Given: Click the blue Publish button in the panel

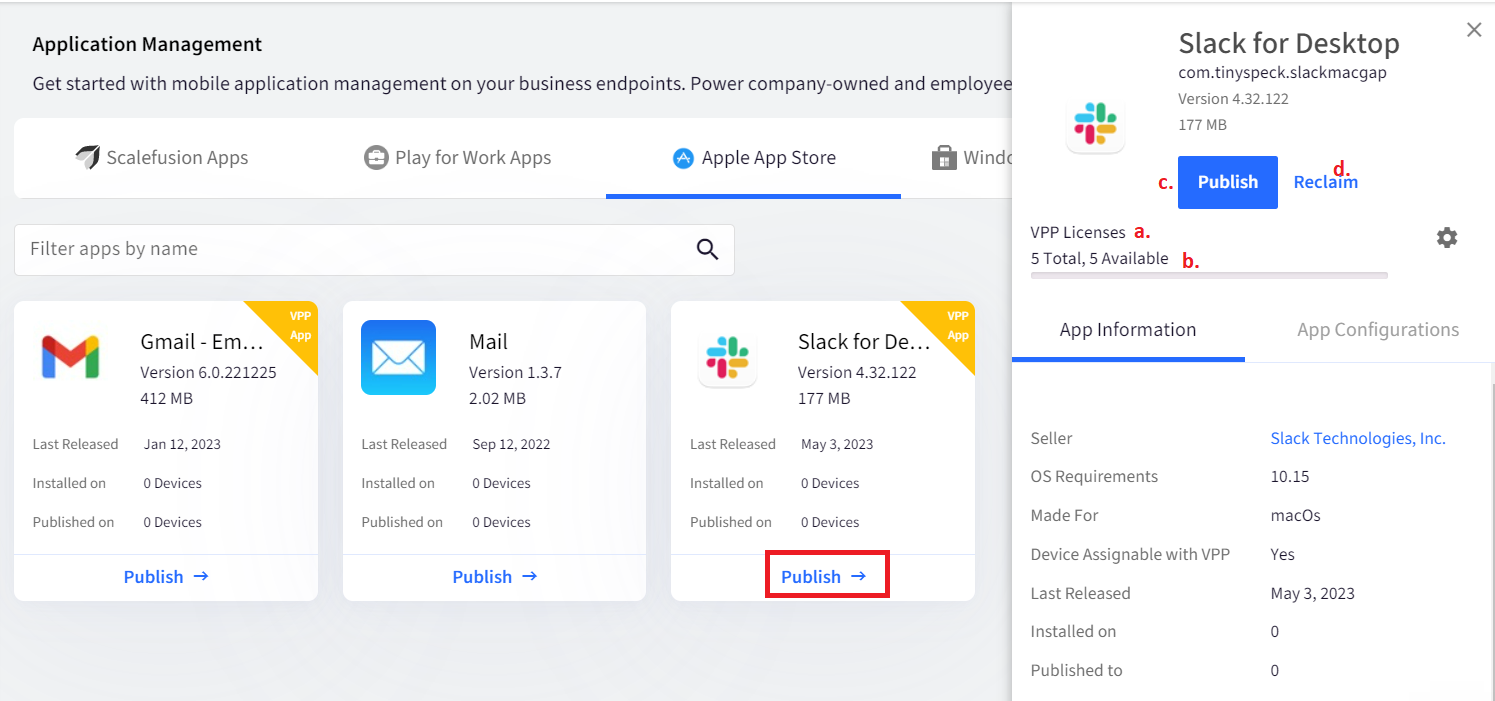Looking at the screenshot, I should [1228, 182].
